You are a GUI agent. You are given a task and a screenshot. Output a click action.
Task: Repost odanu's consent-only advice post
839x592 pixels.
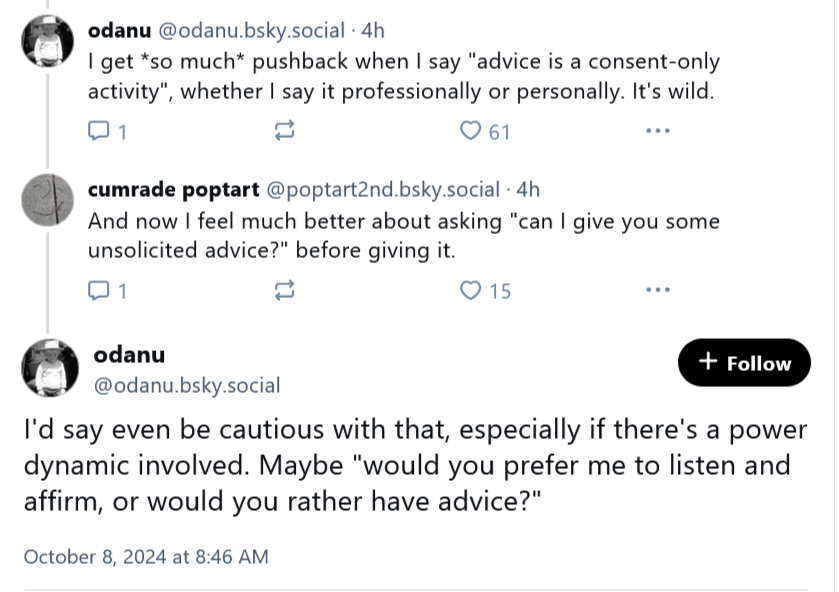coord(284,131)
